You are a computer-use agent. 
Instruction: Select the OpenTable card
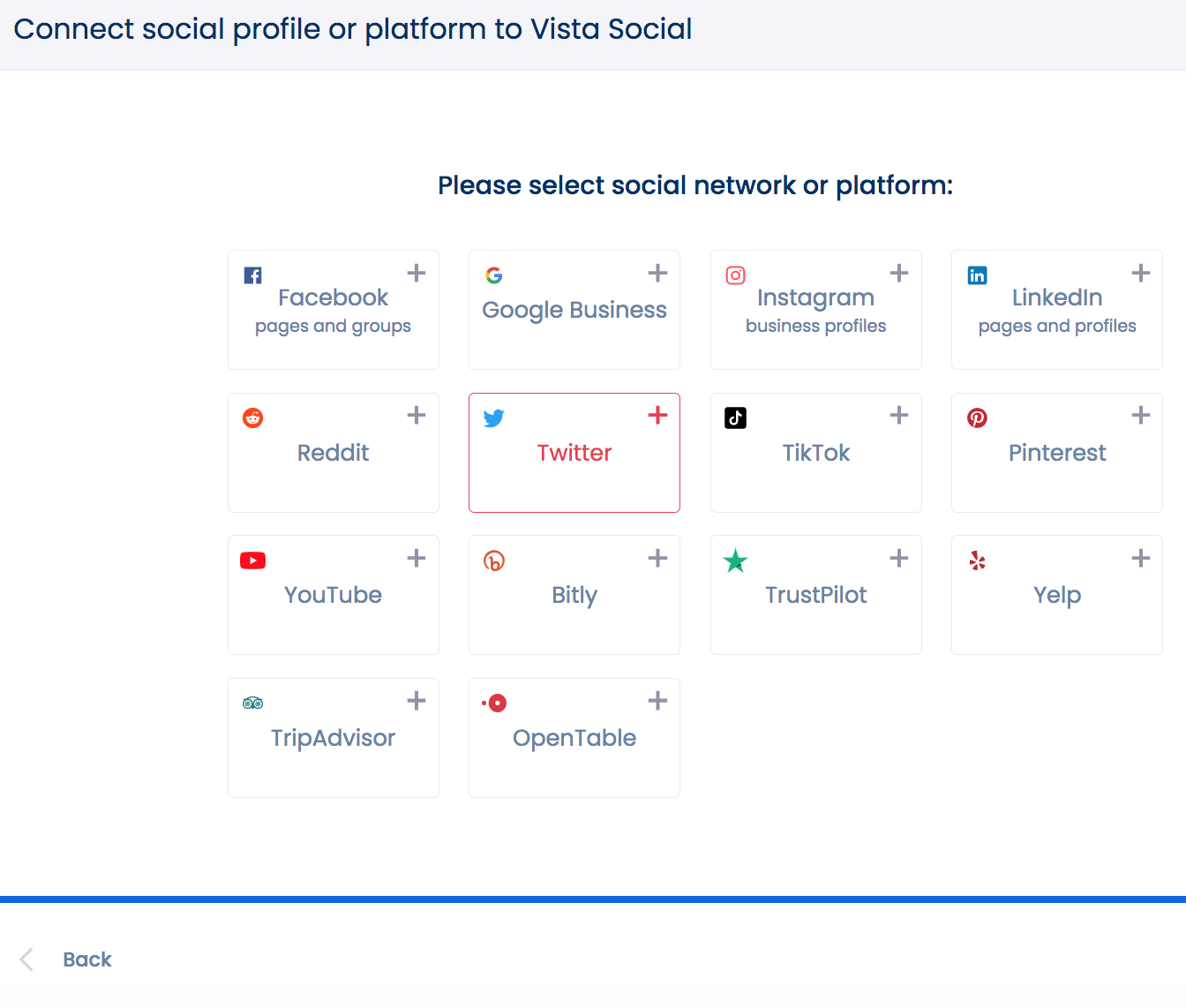574,738
